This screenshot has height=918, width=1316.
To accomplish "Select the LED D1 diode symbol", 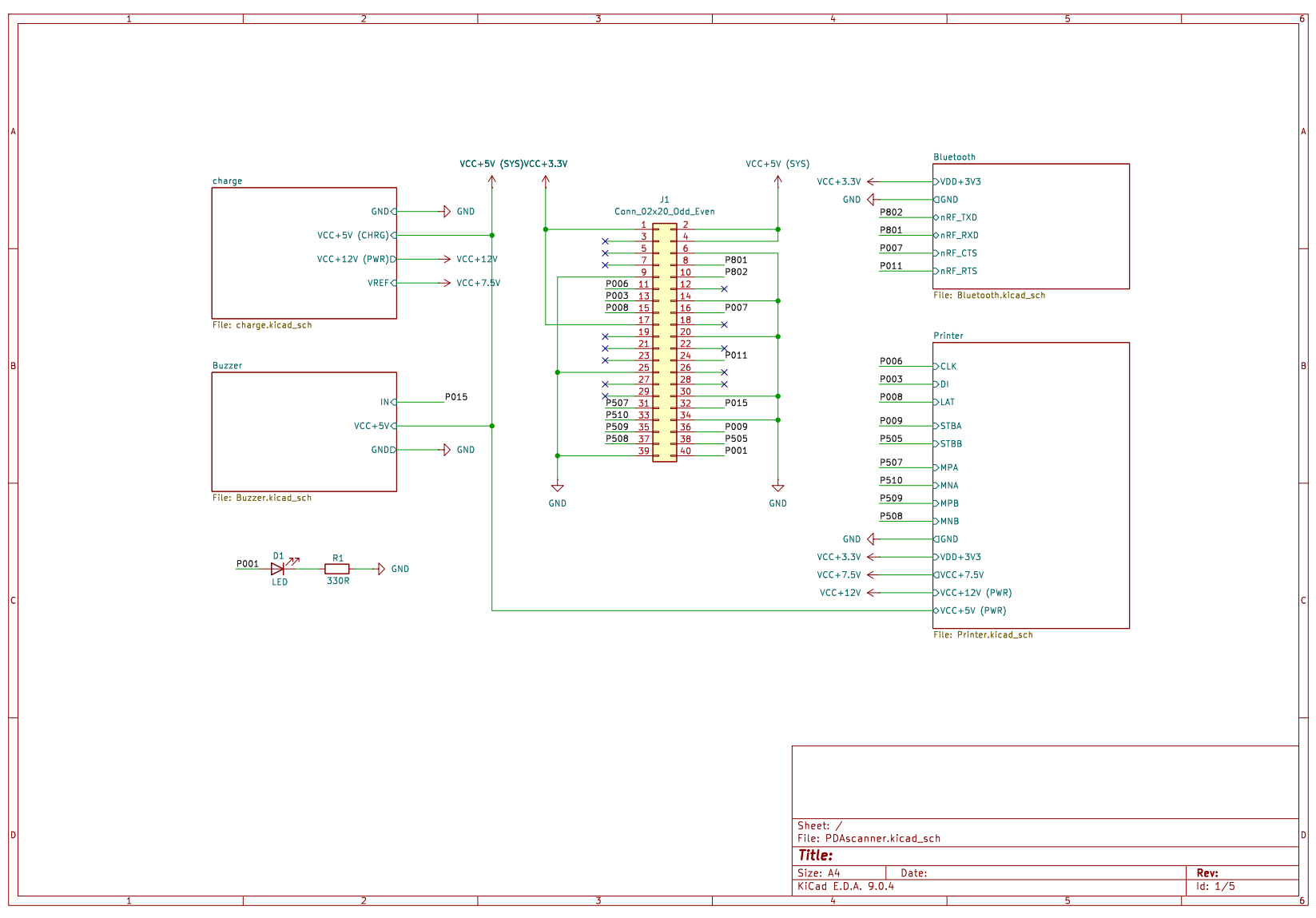I will 277,569.
